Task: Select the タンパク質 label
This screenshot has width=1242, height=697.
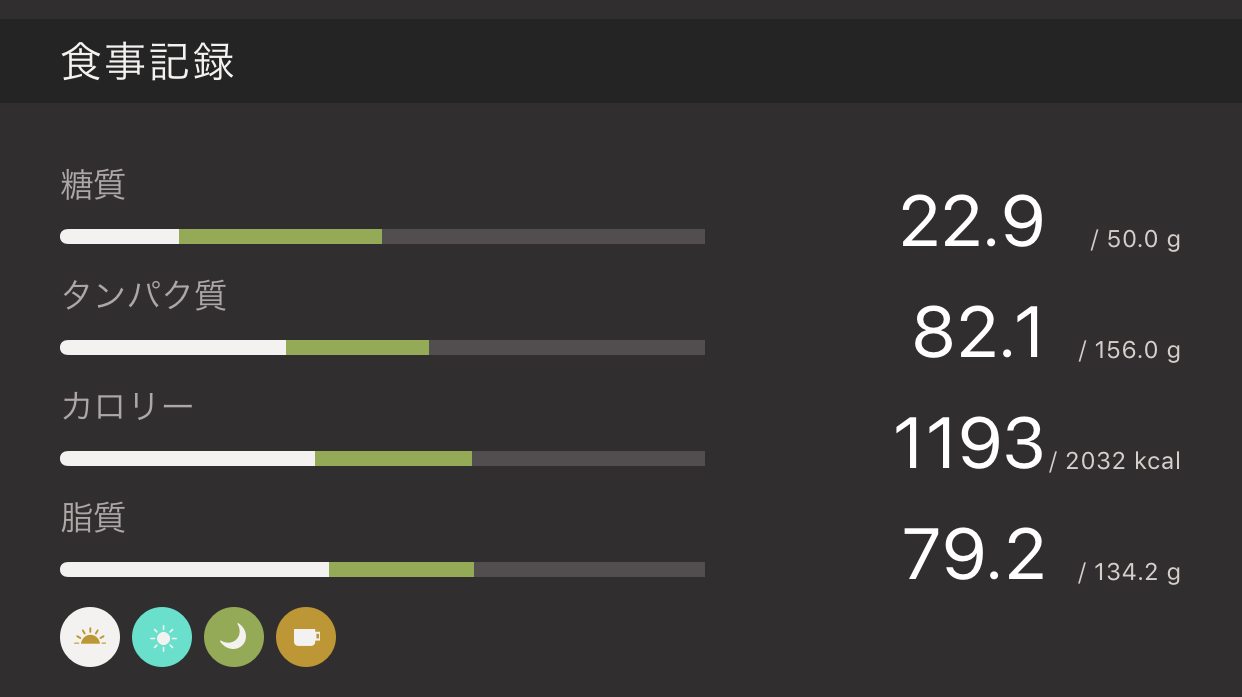Action: [x=144, y=296]
